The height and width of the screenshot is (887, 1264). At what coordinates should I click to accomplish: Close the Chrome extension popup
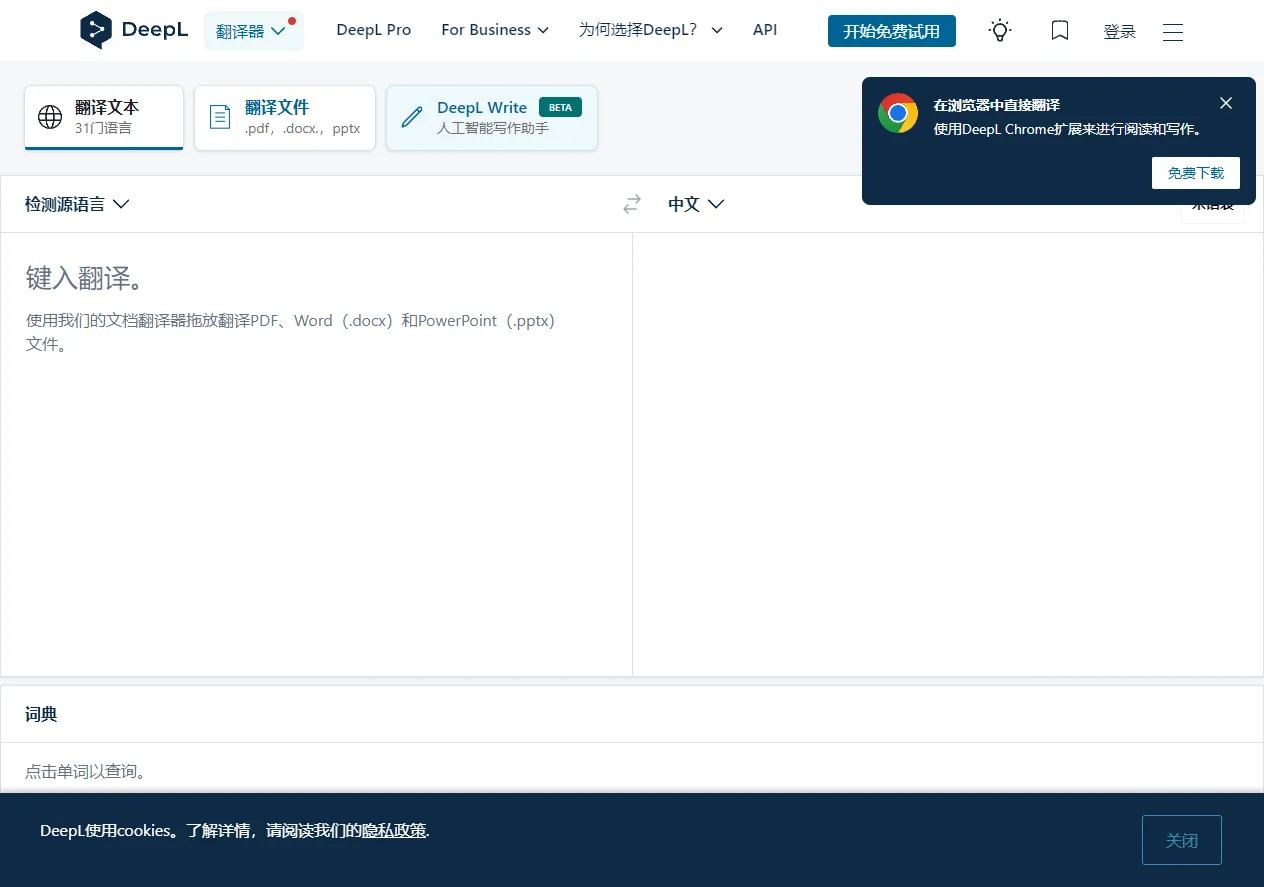(x=1226, y=103)
